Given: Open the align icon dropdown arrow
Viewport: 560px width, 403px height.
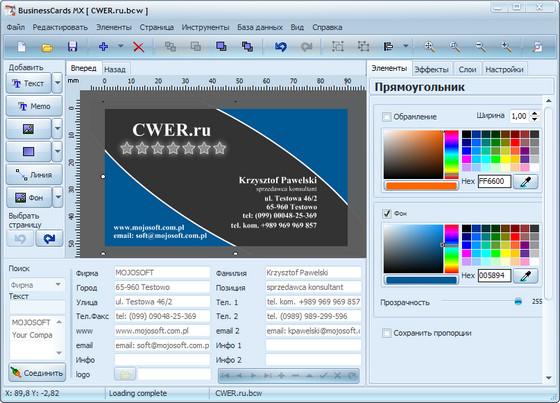Looking at the screenshot, I should (x=406, y=46).
